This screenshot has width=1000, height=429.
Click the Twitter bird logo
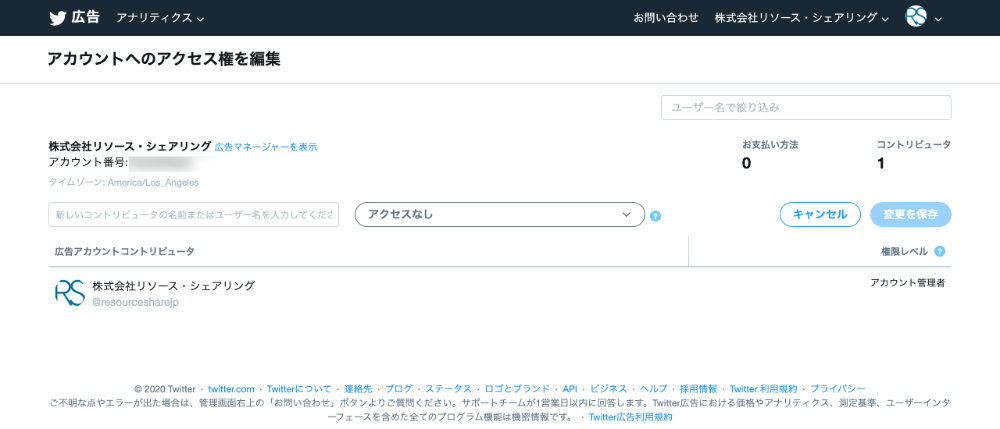tap(58, 18)
